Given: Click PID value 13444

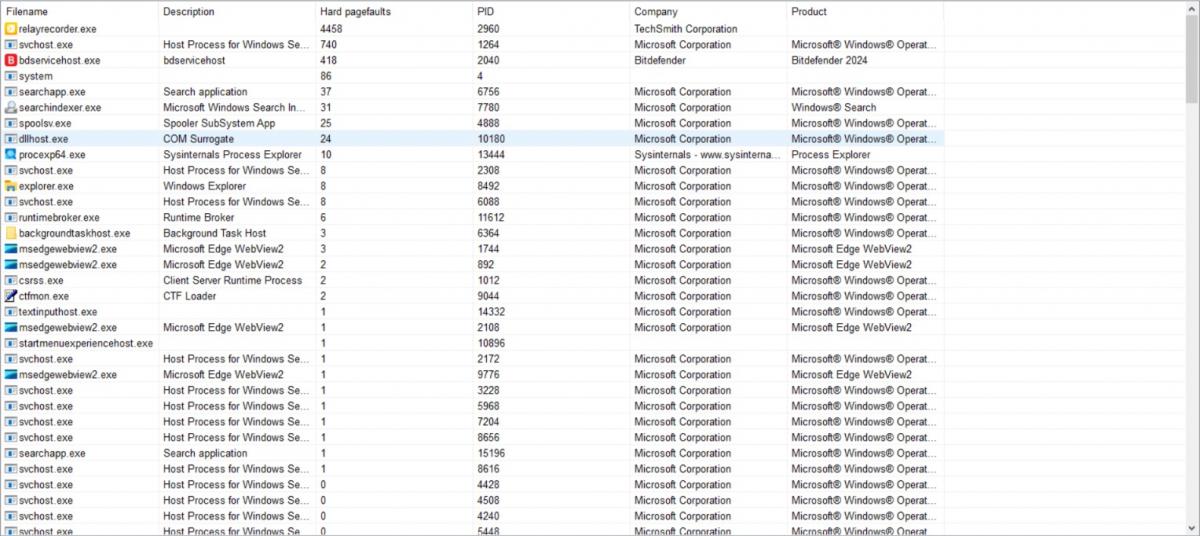Looking at the screenshot, I should point(491,155).
